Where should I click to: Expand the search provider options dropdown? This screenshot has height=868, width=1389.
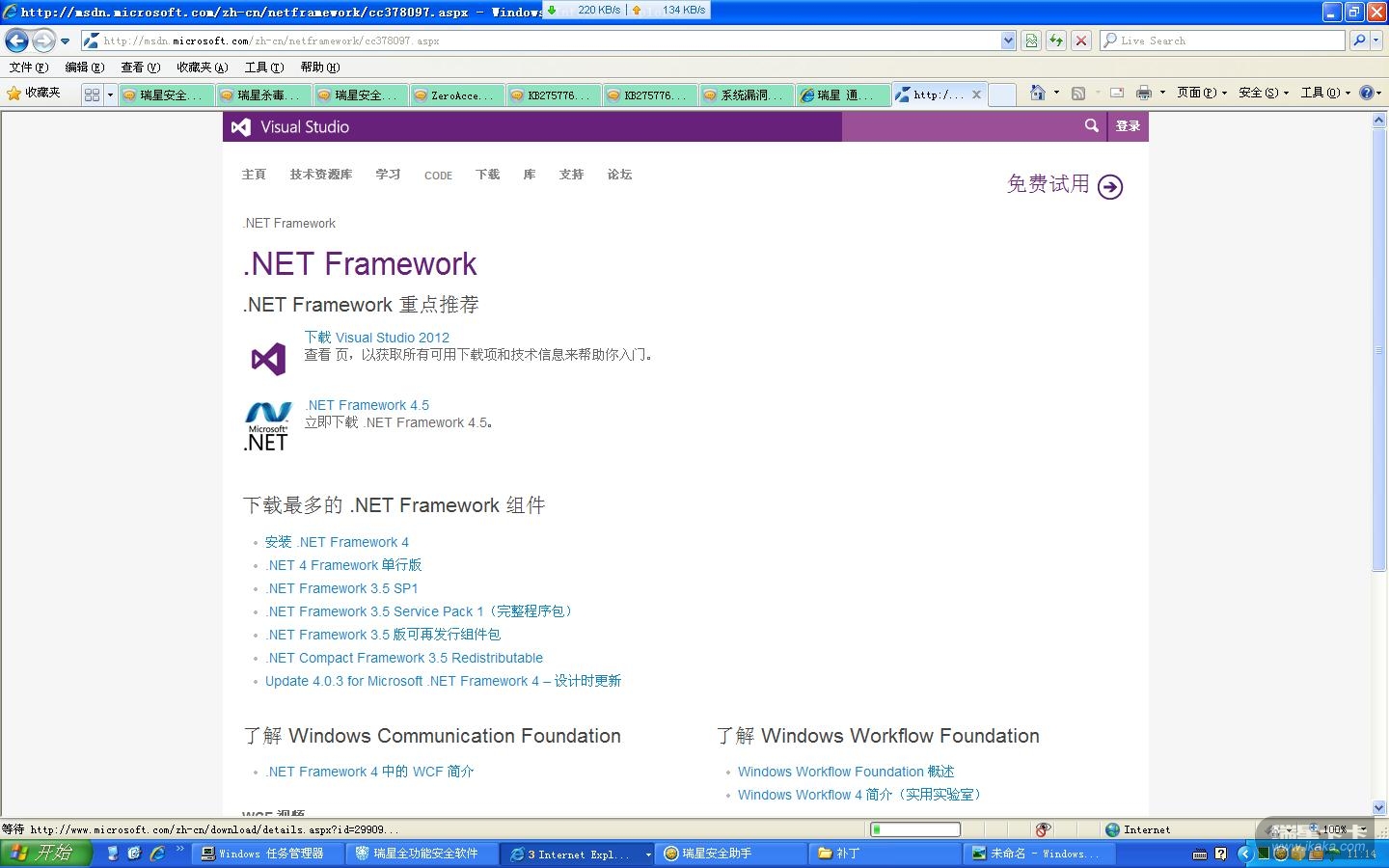[1376, 41]
